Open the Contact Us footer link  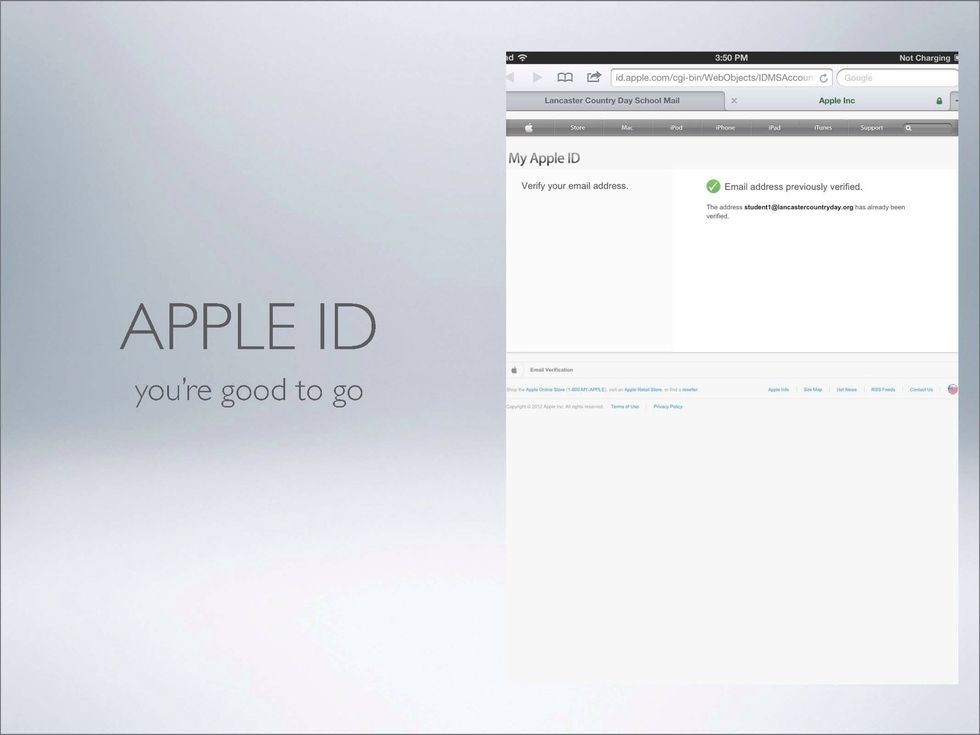[921, 389]
